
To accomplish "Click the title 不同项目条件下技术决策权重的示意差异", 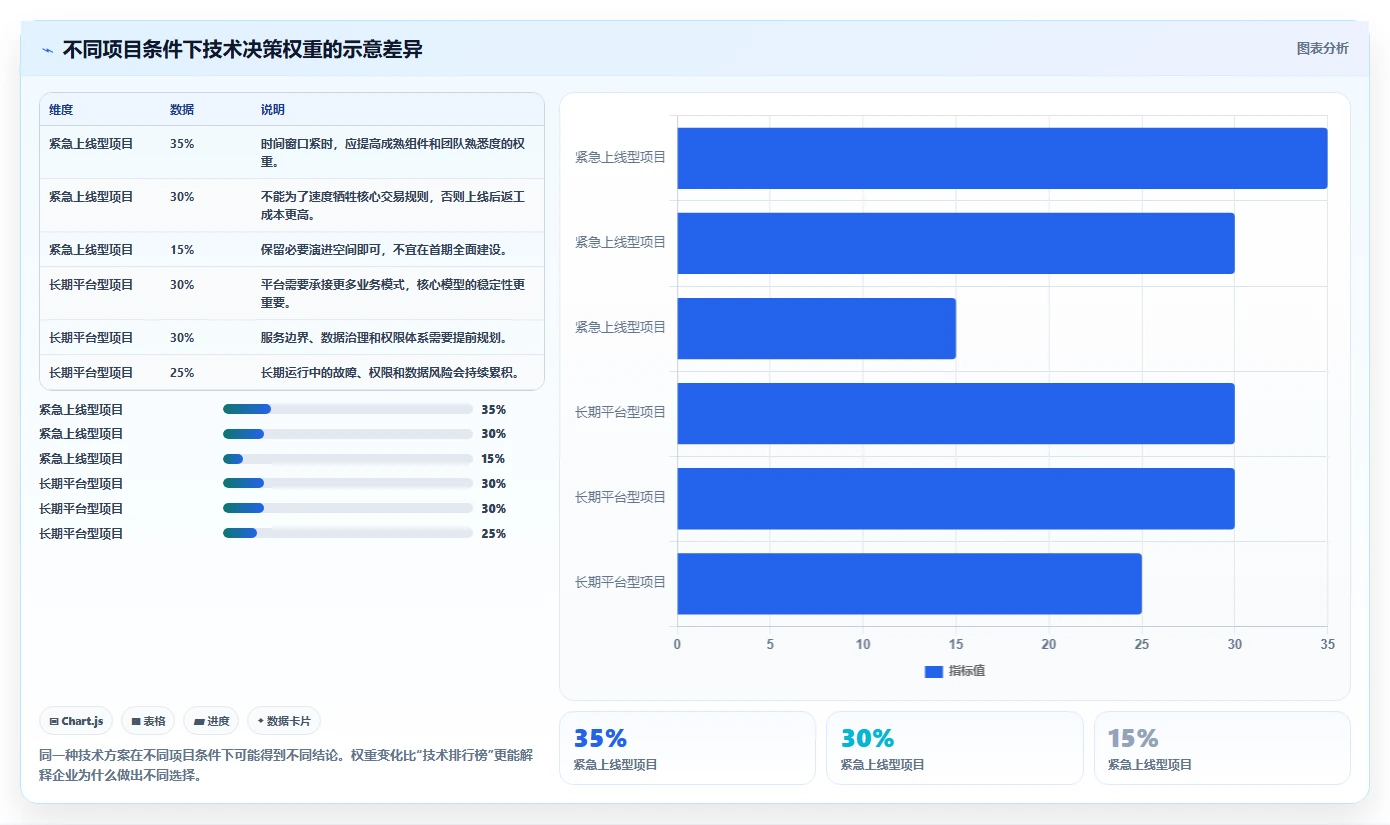I will click(x=242, y=49).
